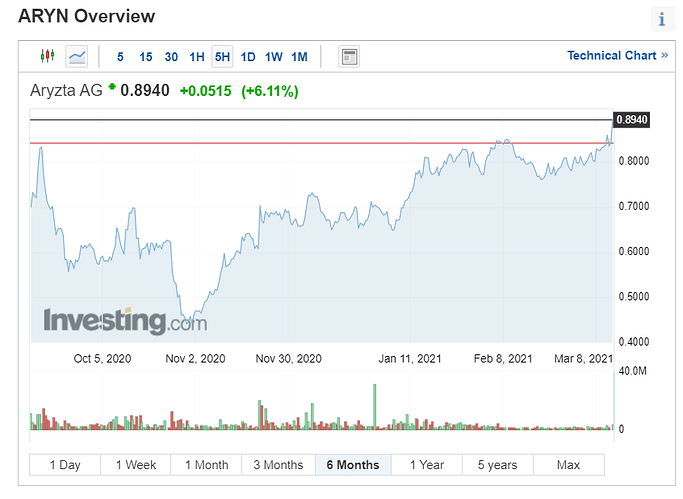Choose the 1 Month range tab

coord(206,465)
